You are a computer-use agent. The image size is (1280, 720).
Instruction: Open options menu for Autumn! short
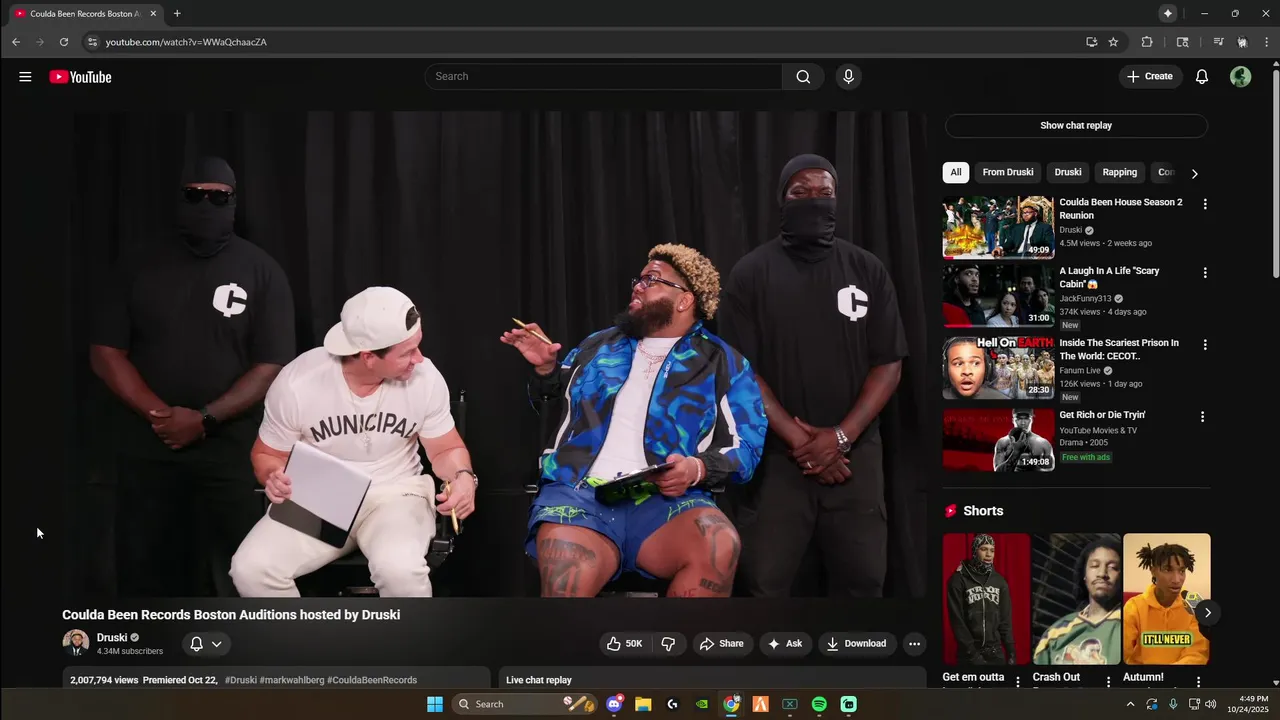click(x=1198, y=682)
